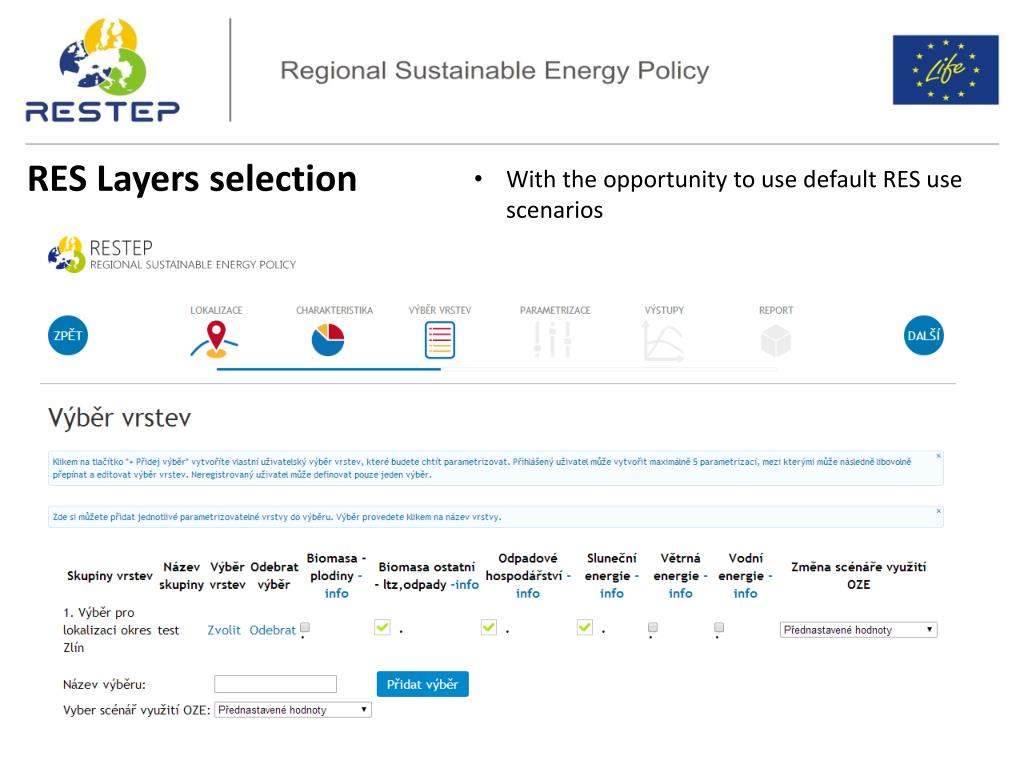Viewport: 1024px width, 768px height.
Task: Open the Charakteristika pie chart step
Action: point(328,340)
